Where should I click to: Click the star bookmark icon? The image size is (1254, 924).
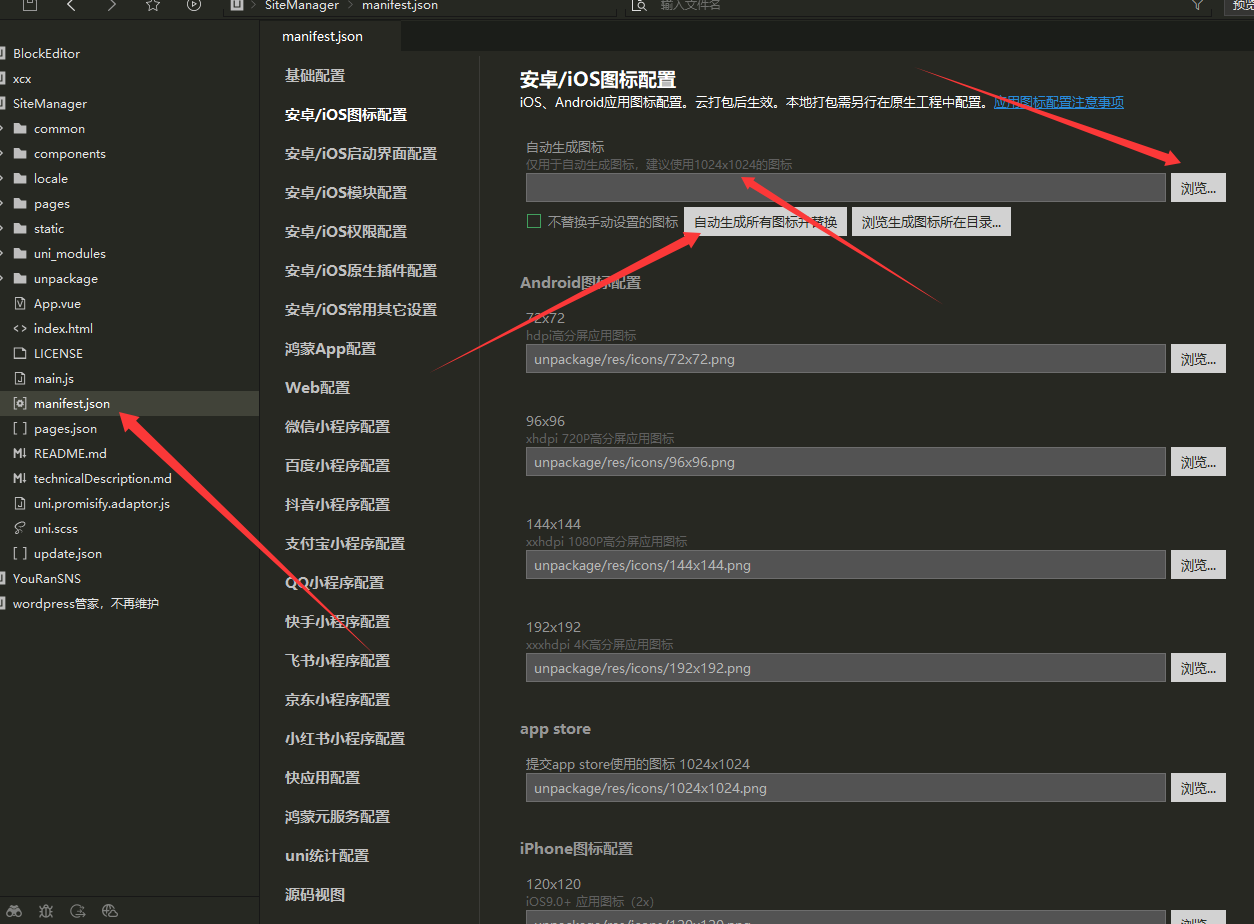click(152, 6)
